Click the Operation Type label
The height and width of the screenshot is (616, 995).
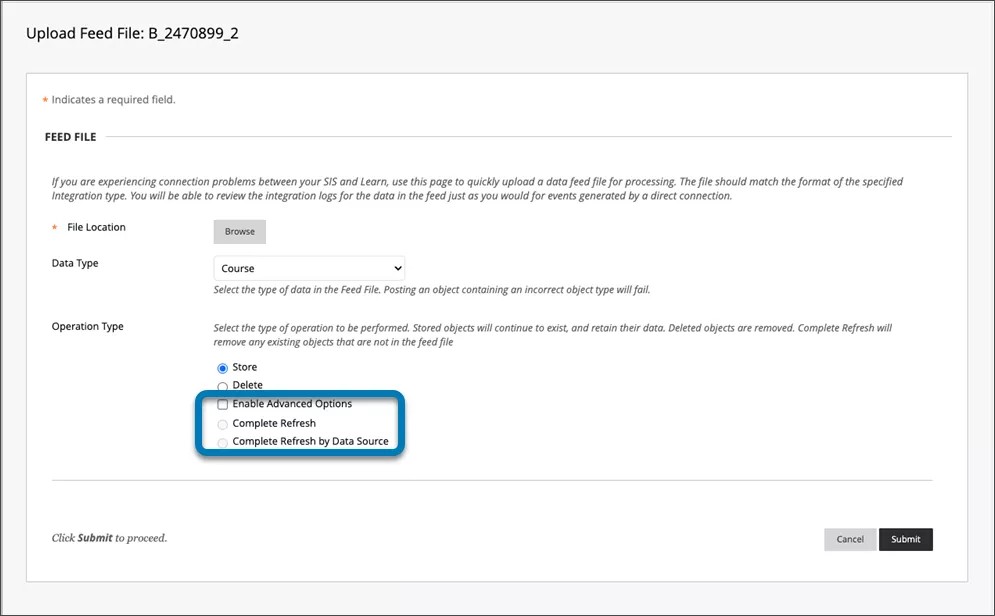(x=86, y=326)
